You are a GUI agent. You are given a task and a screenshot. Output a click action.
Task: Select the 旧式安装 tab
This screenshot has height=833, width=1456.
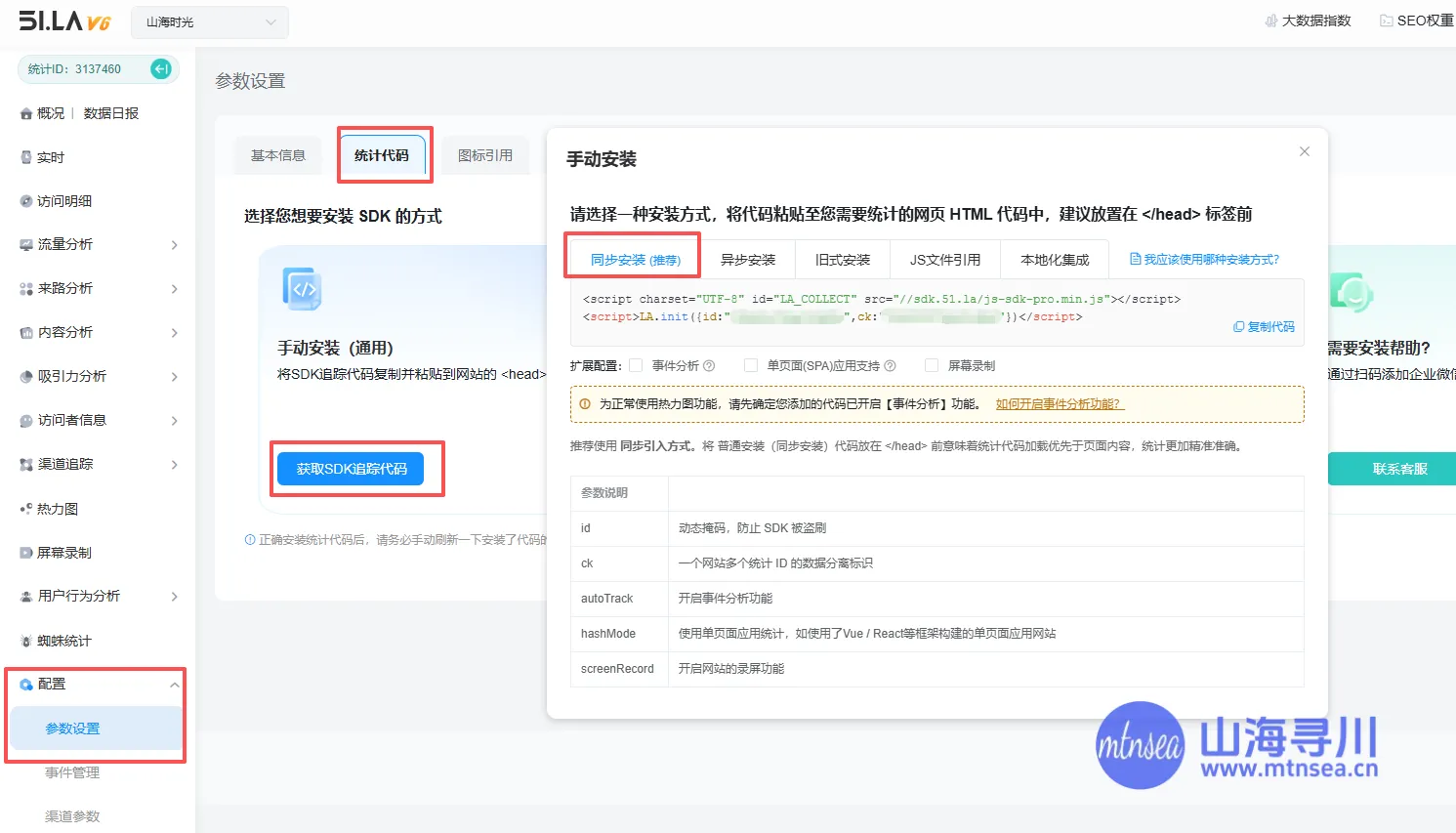tap(843, 260)
